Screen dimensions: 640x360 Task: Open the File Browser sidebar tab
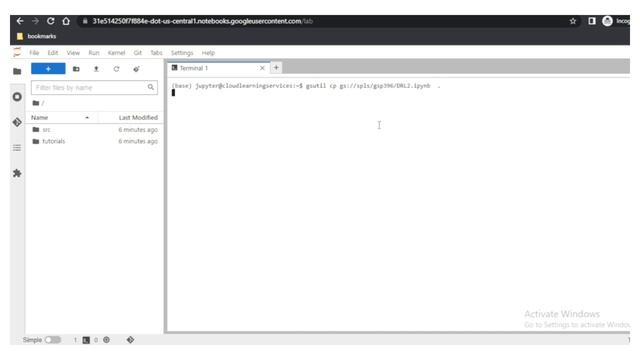click(17, 71)
